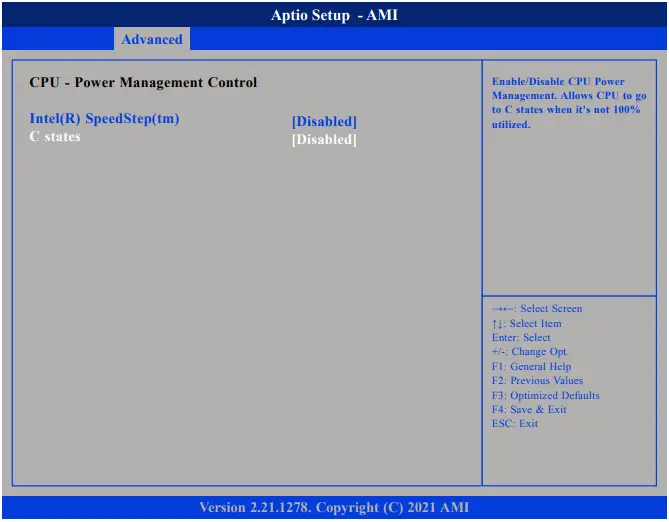The image size is (669, 522).
Task: Click the F4: Save & Exit hint
Action: 529,409
